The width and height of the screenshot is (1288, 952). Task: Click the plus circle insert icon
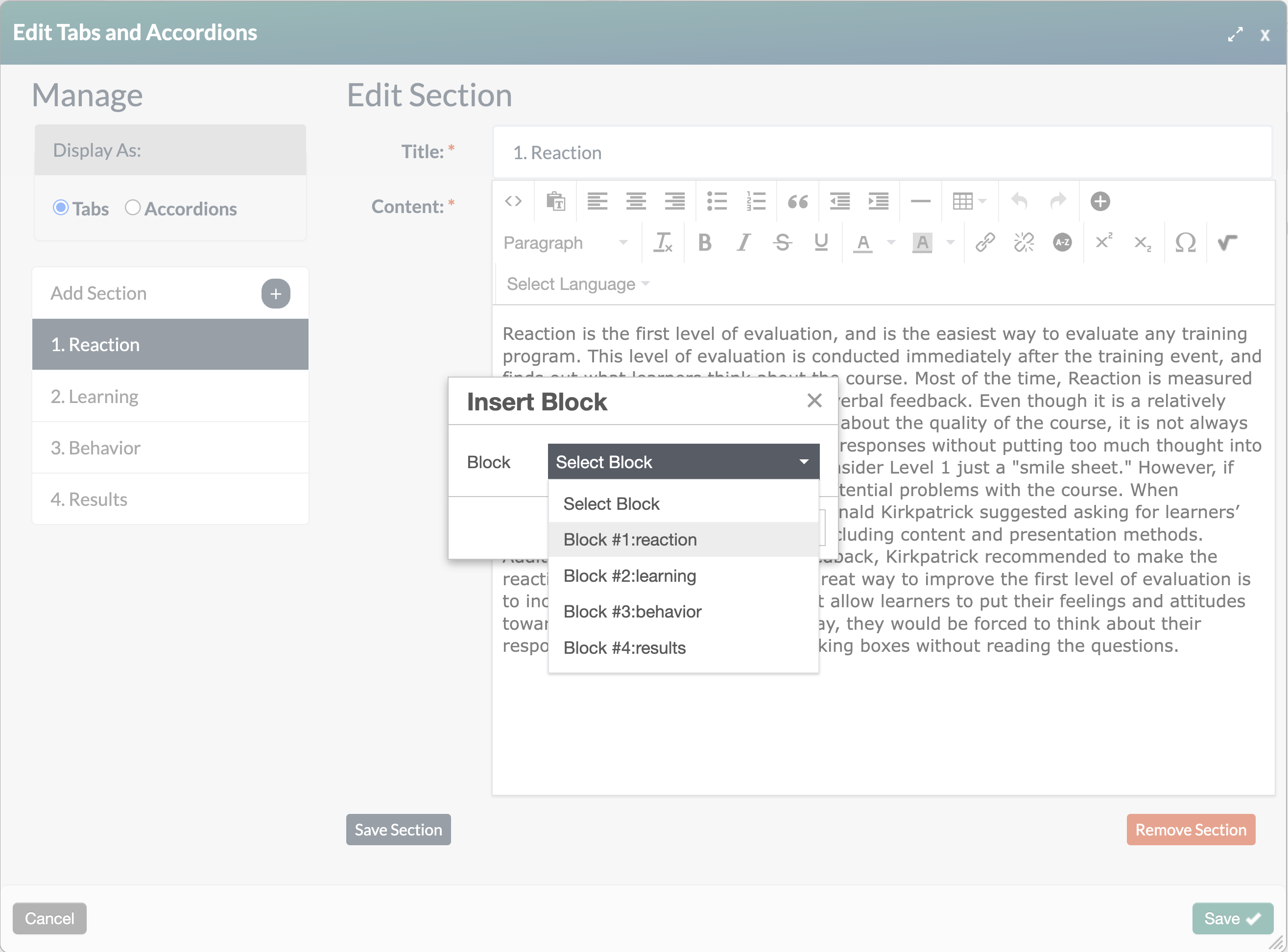pyautogui.click(x=1100, y=201)
